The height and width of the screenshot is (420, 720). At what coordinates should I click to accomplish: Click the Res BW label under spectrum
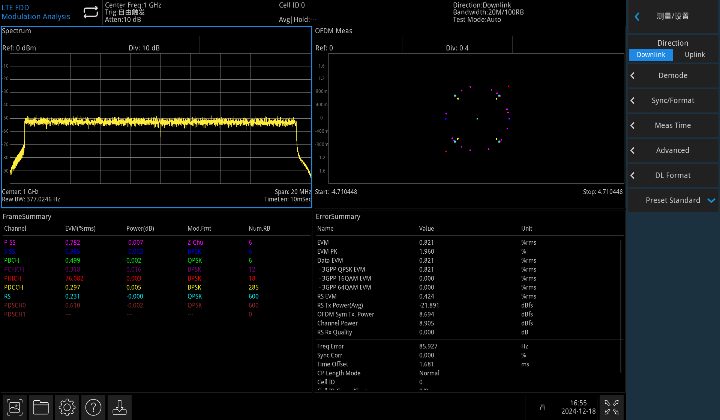(x=31, y=199)
